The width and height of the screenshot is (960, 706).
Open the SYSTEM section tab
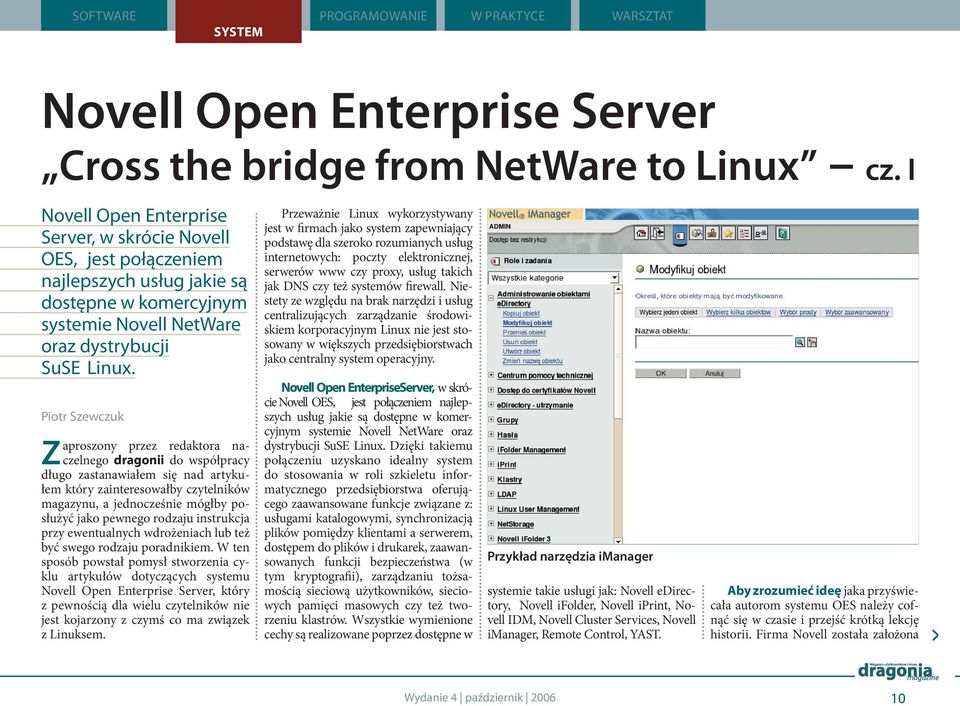coord(238,21)
